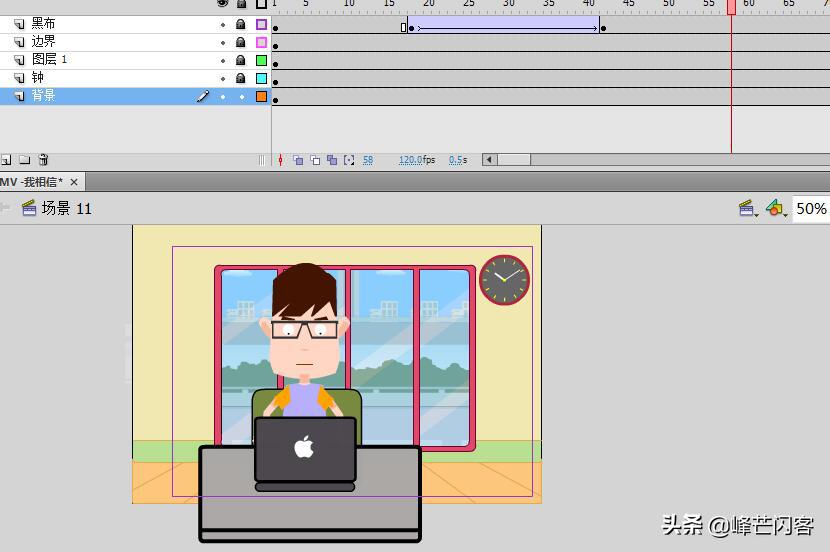Hide the 背景 layer
This screenshot has width=830, height=552.
click(223, 97)
